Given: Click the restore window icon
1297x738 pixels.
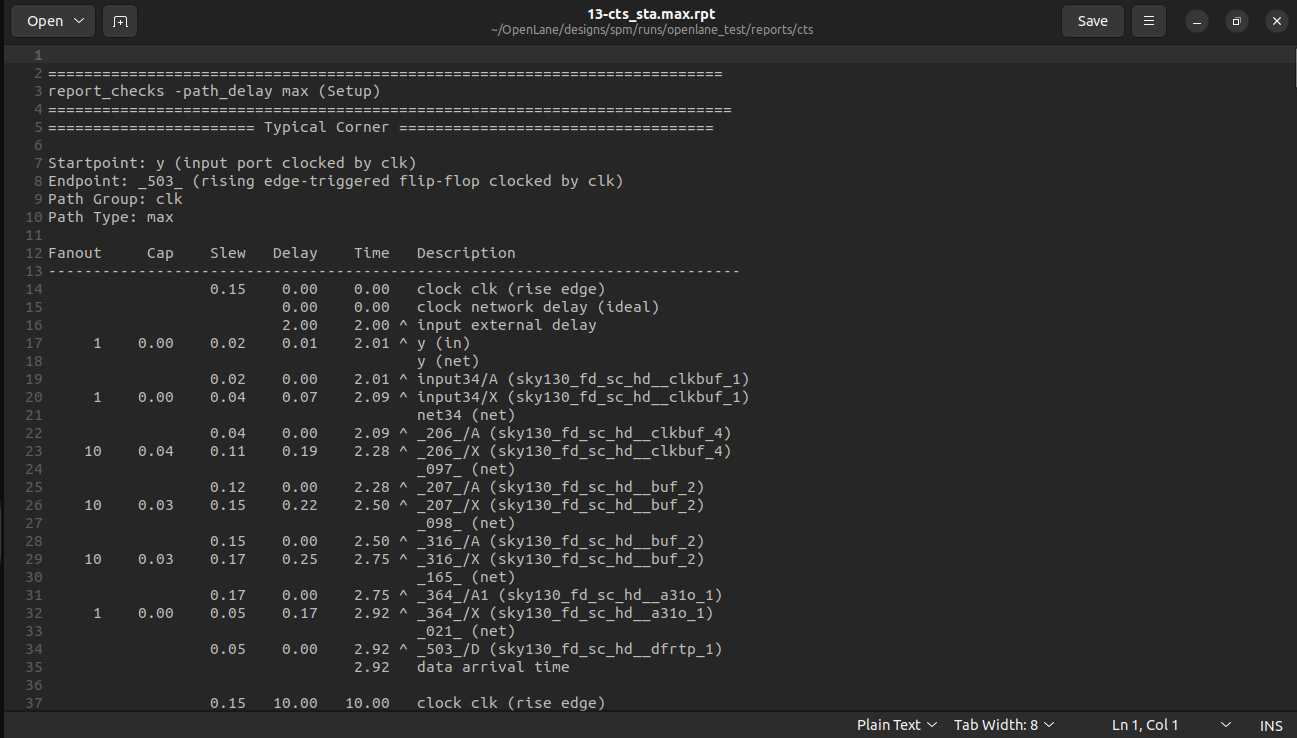Looking at the screenshot, I should (1236, 20).
